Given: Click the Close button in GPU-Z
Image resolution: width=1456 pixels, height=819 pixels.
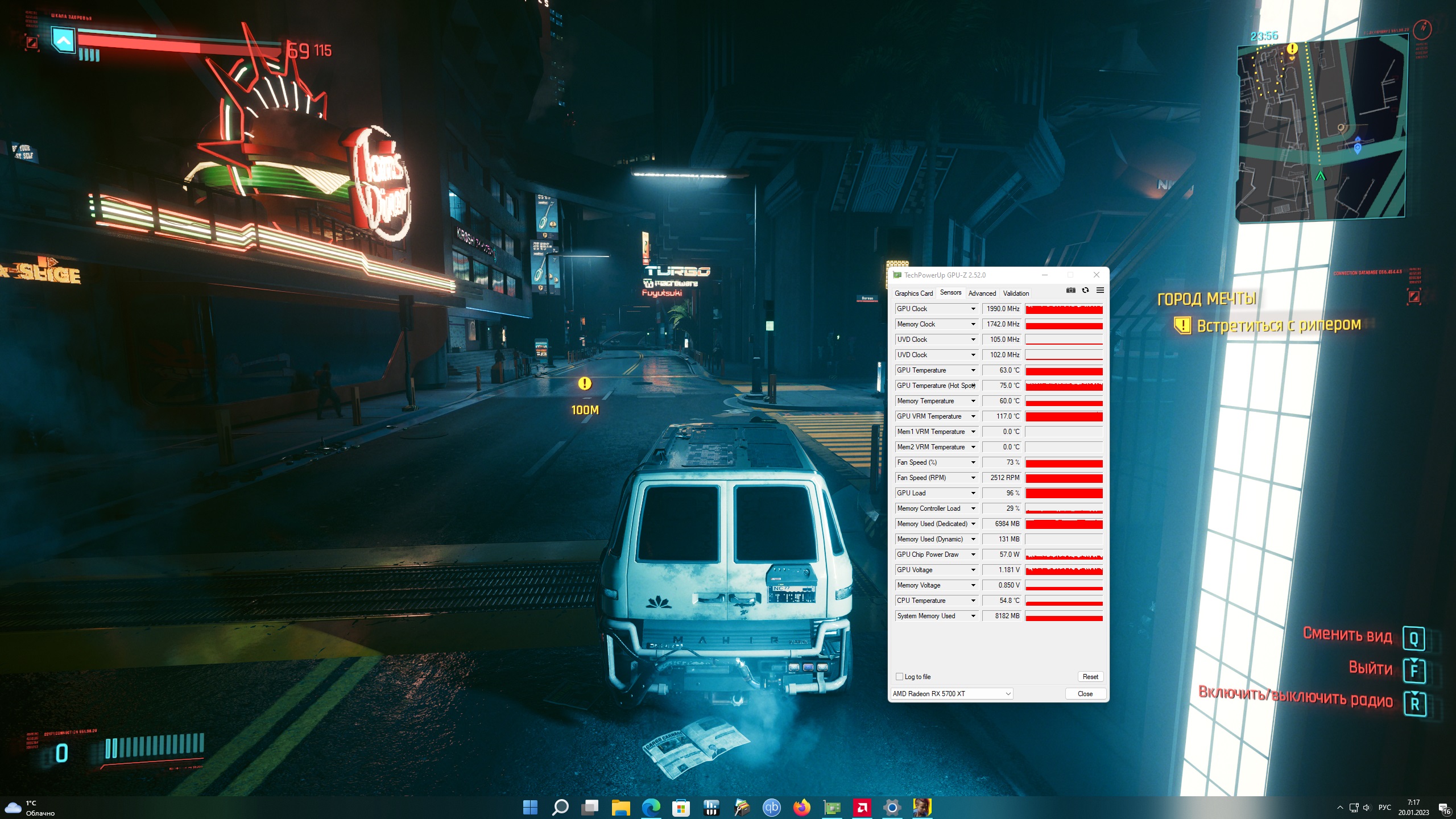Looking at the screenshot, I should 1085,693.
